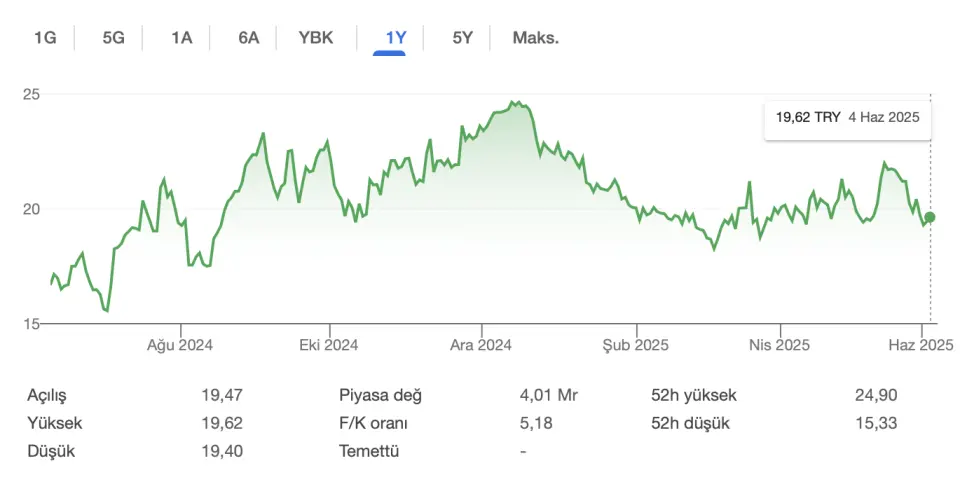The height and width of the screenshot is (489, 960).
Task: Show the 6A six-month range
Action: 249,38
